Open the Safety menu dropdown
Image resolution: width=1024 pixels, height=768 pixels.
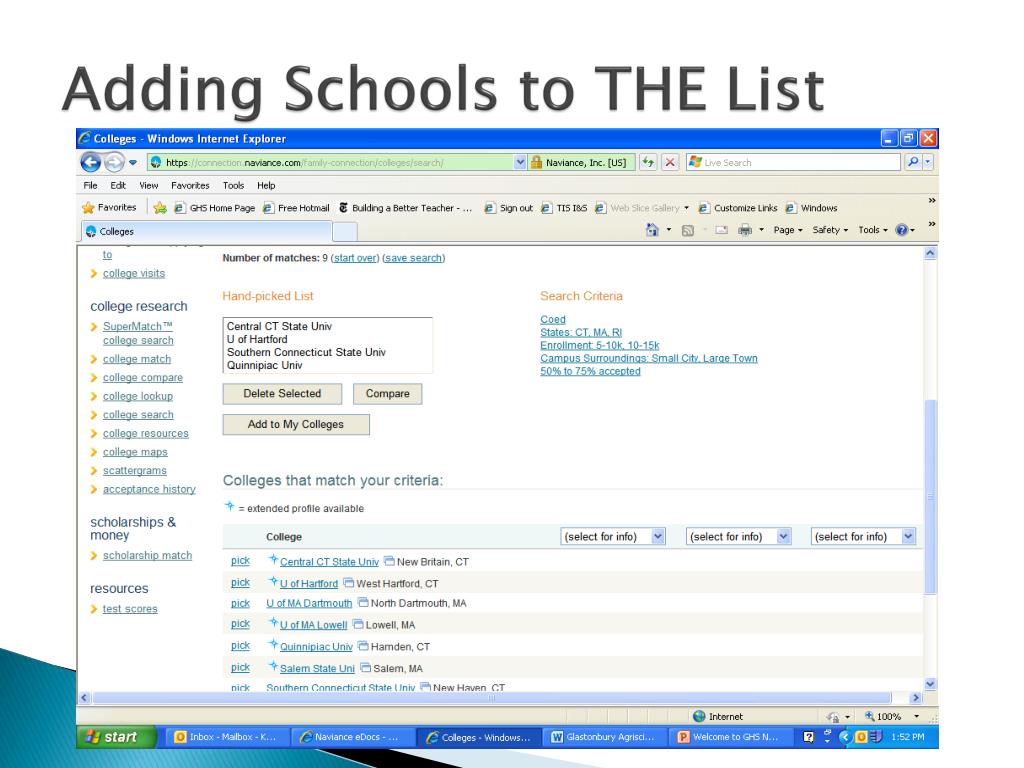tap(830, 230)
